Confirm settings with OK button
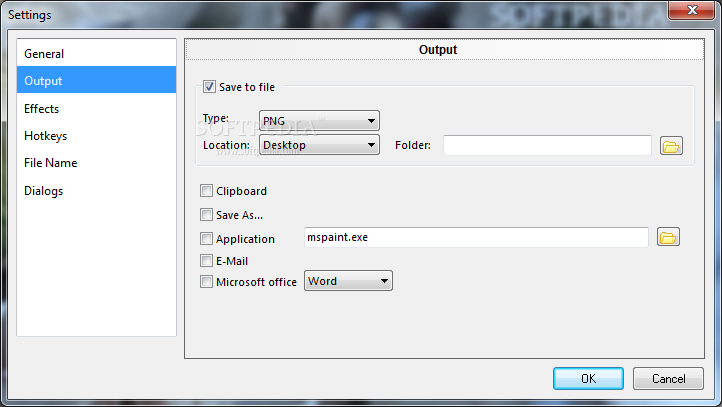Screen dimensions: 722x407 coord(588,378)
